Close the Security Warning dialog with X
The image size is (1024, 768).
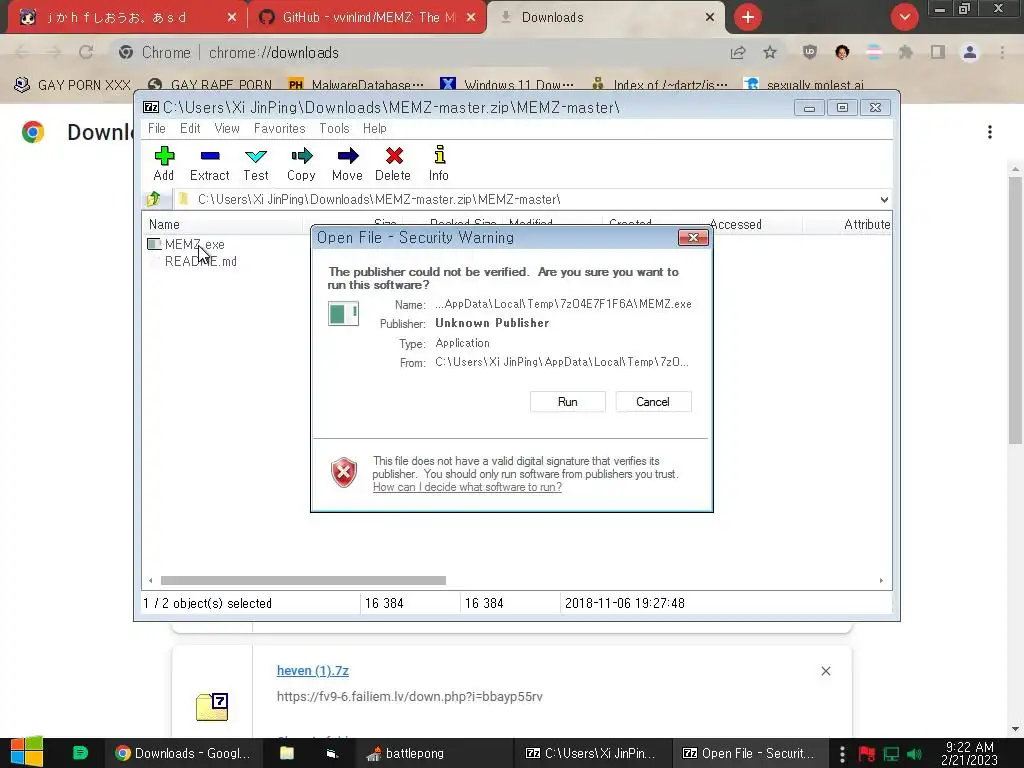tap(693, 238)
